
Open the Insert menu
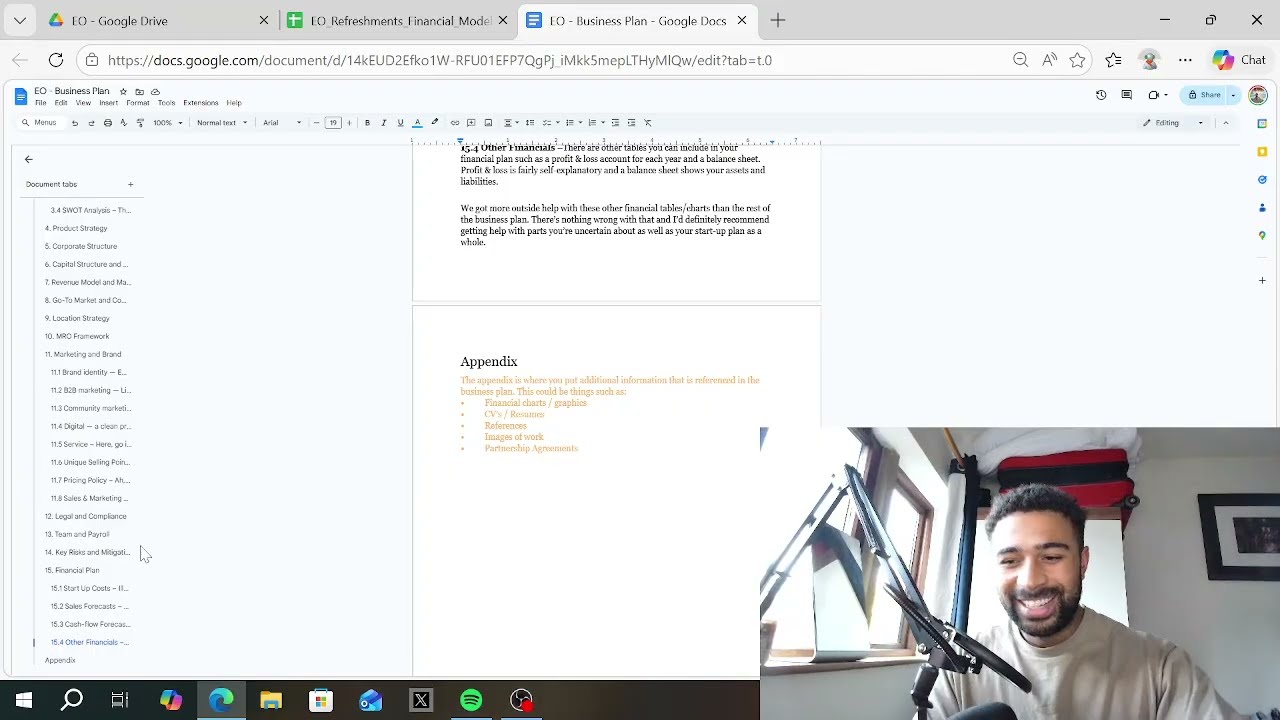pyautogui.click(x=108, y=103)
